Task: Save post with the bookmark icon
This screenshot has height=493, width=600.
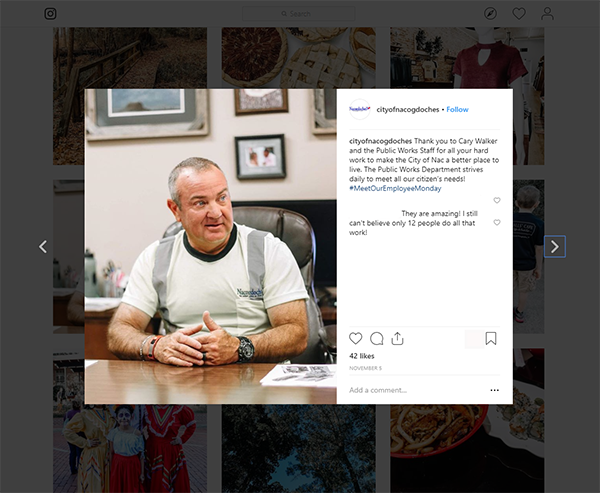Action: tap(491, 338)
